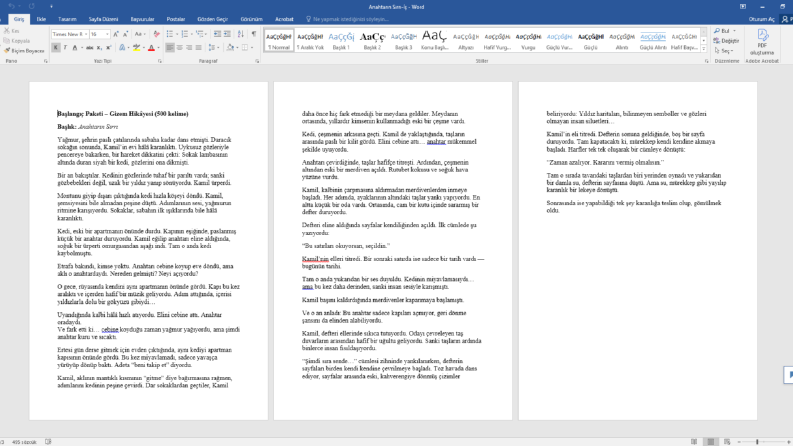Open the Sayfa Düzeni tab

(x=103, y=19)
